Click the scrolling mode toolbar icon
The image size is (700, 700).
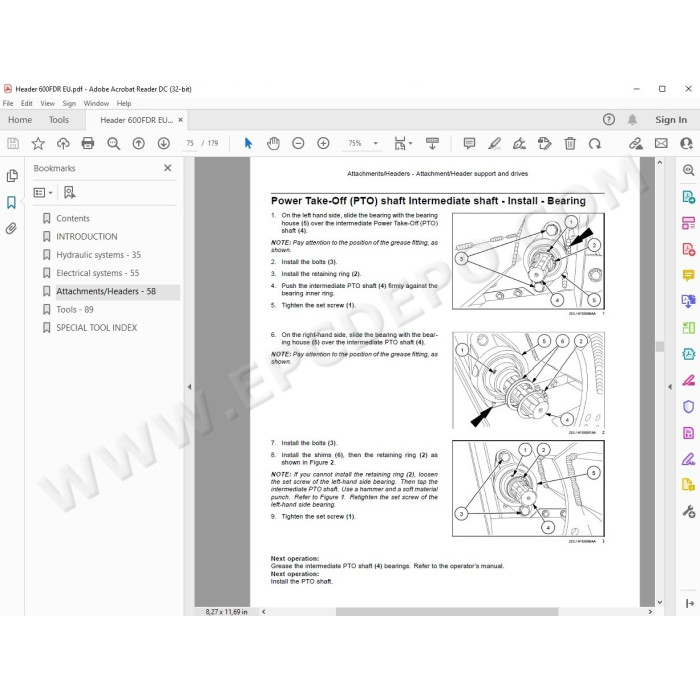432,143
